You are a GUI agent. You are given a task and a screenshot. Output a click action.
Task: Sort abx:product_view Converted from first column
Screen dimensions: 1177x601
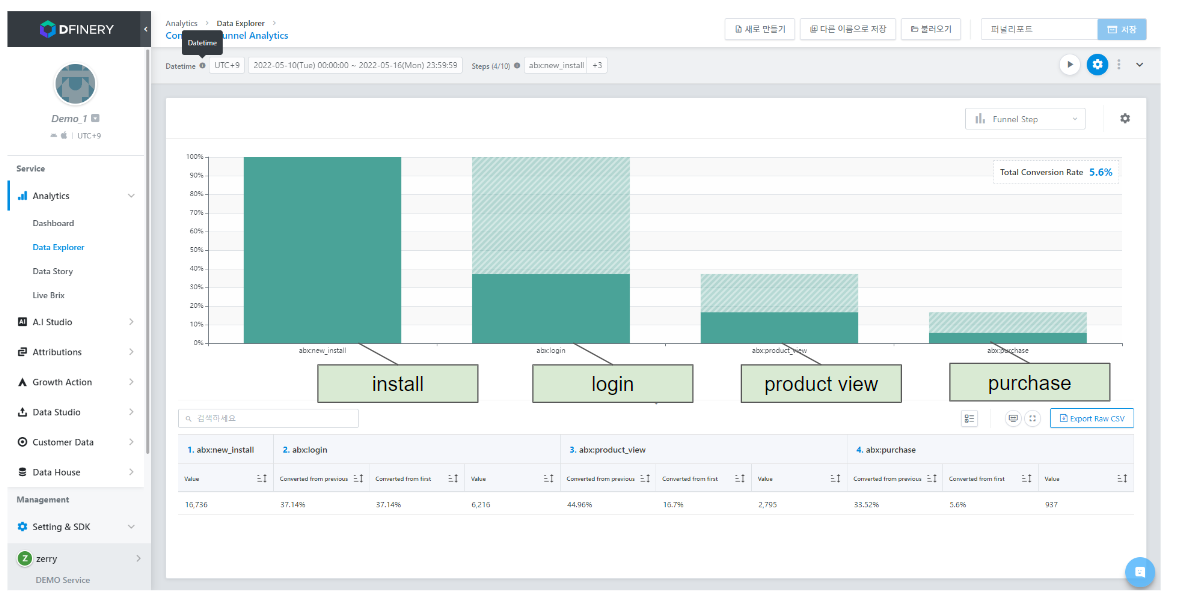click(739, 479)
